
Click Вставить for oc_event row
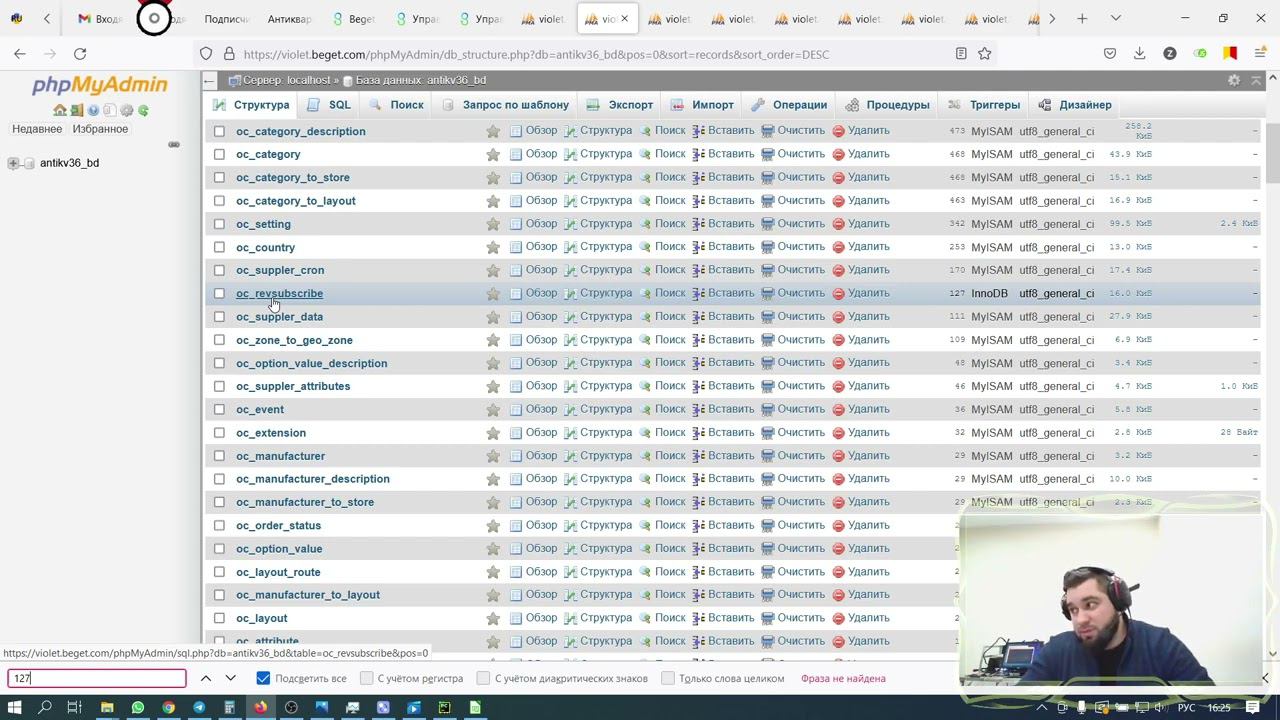coord(723,409)
